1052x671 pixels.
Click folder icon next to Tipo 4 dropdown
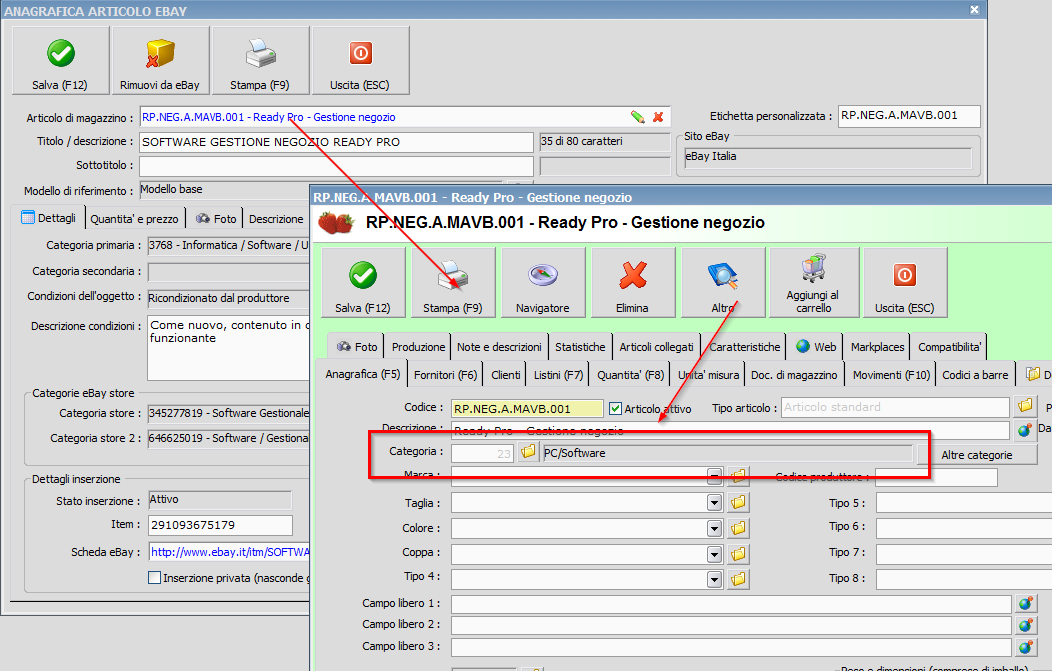point(738,578)
